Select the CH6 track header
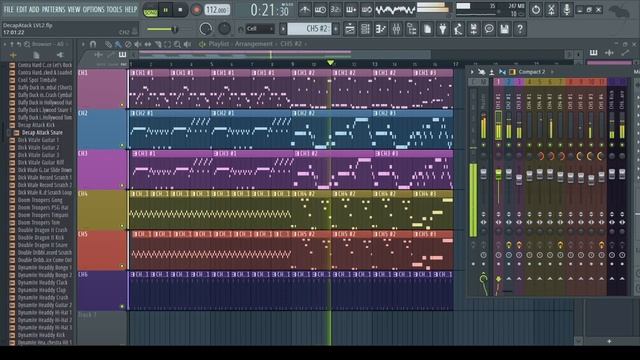This screenshot has height=360, width=640. pos(102,290)
